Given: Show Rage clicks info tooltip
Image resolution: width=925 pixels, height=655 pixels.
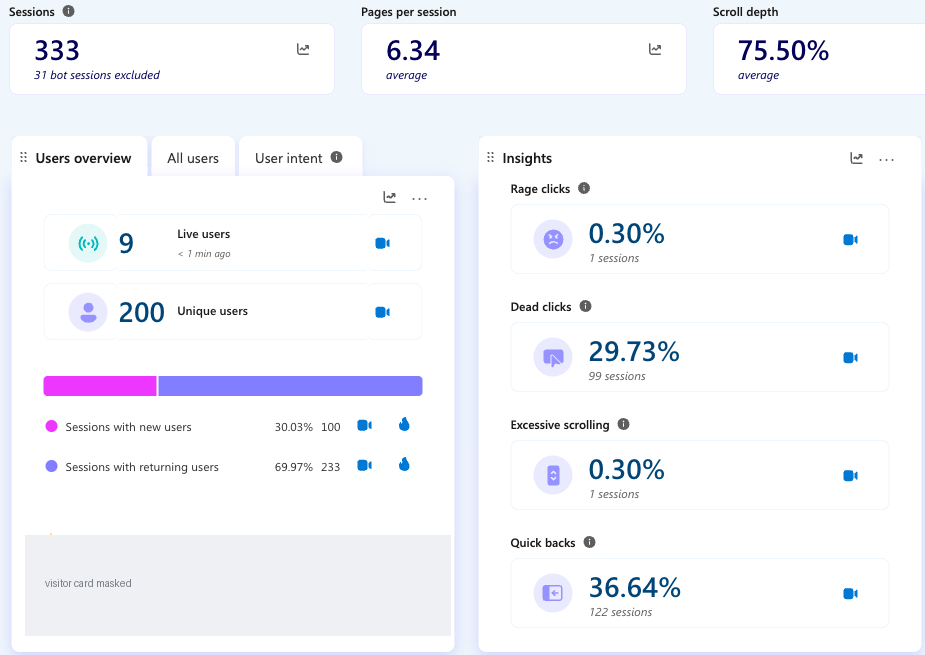Looking at the screenshot, I should click(584, 188).
